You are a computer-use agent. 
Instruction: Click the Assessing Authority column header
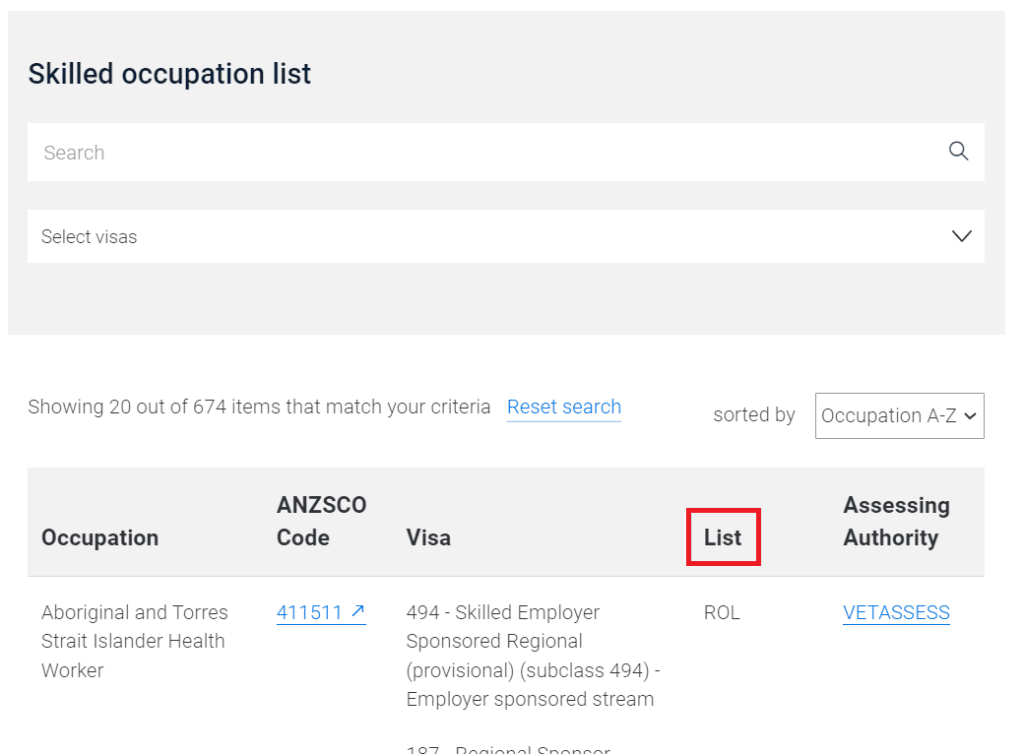(896, 521)
